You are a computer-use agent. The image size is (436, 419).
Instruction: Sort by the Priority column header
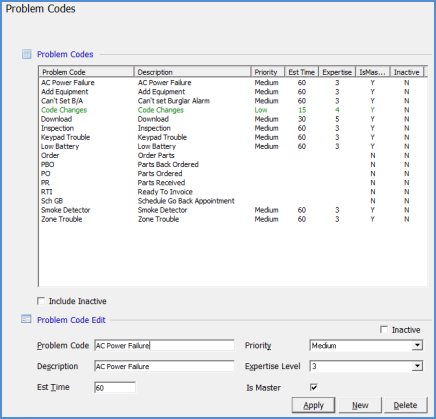click(x=268, y=72)
